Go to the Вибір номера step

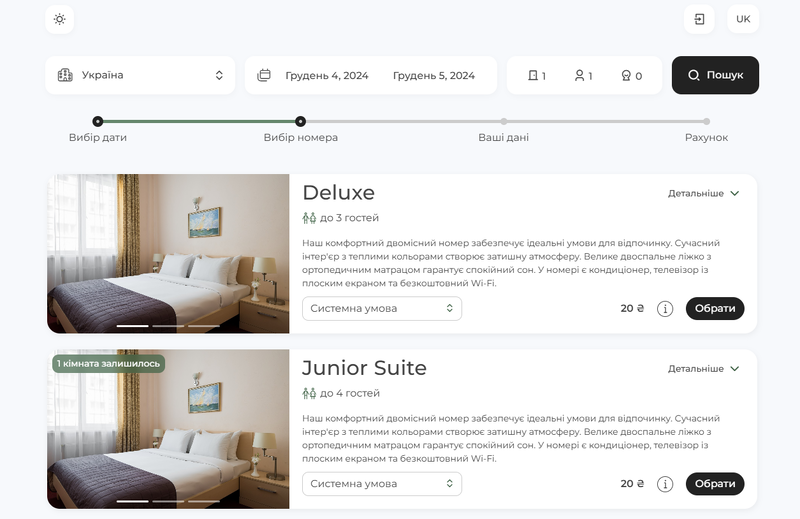click(x=301, y=122)
